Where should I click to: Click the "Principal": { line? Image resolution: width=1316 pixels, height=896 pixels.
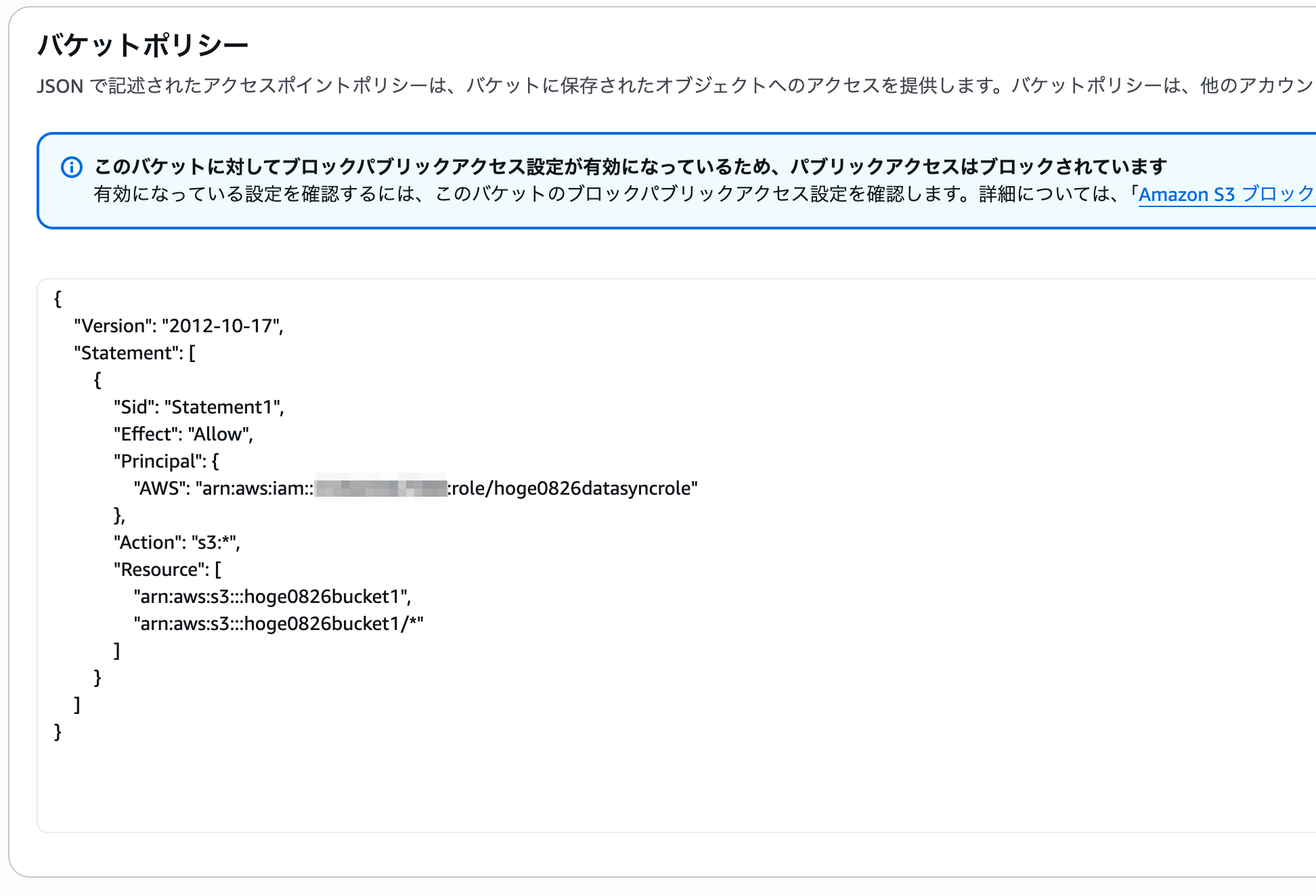[167, 462]
